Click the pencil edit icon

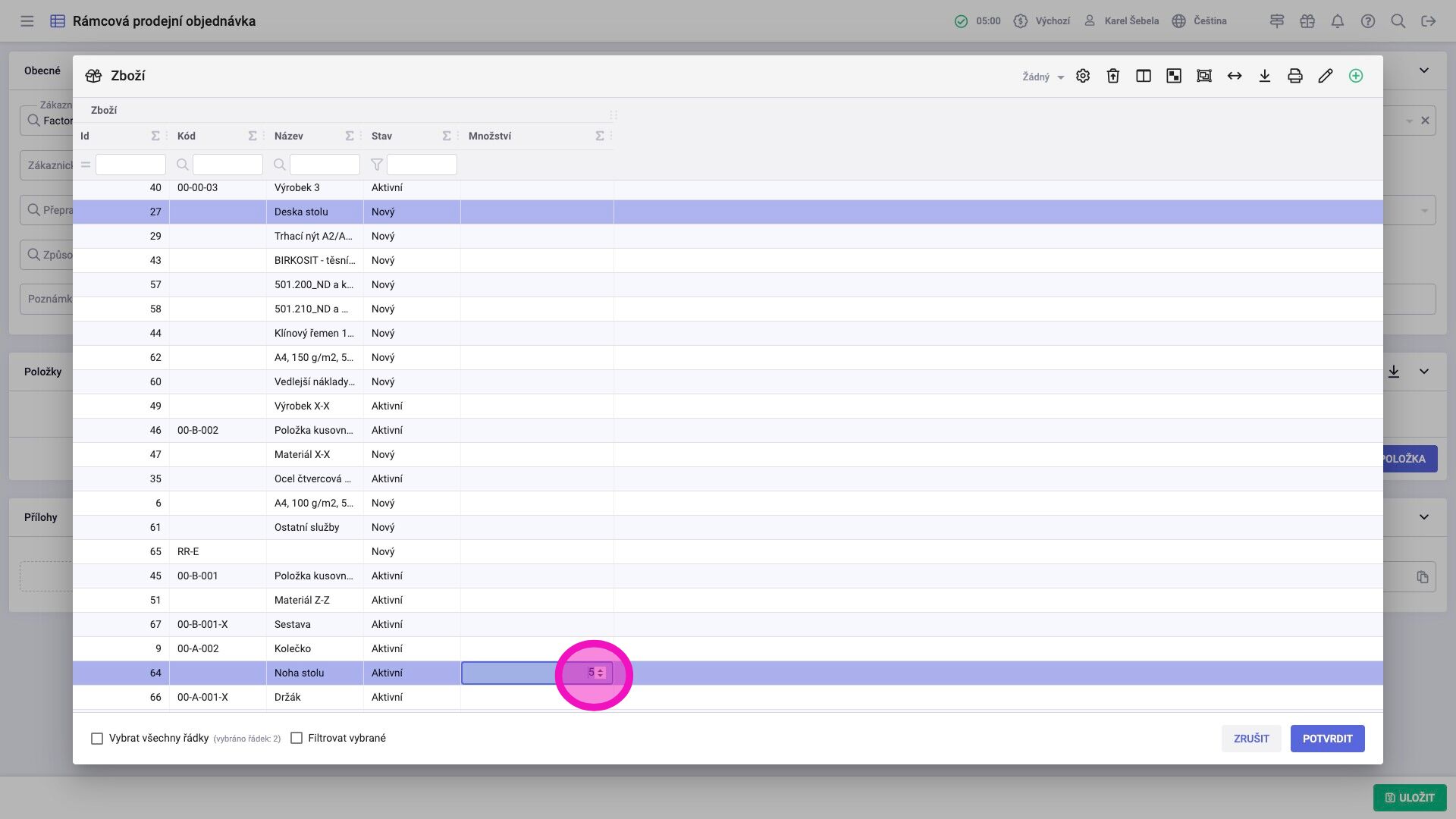[1326, 76]
